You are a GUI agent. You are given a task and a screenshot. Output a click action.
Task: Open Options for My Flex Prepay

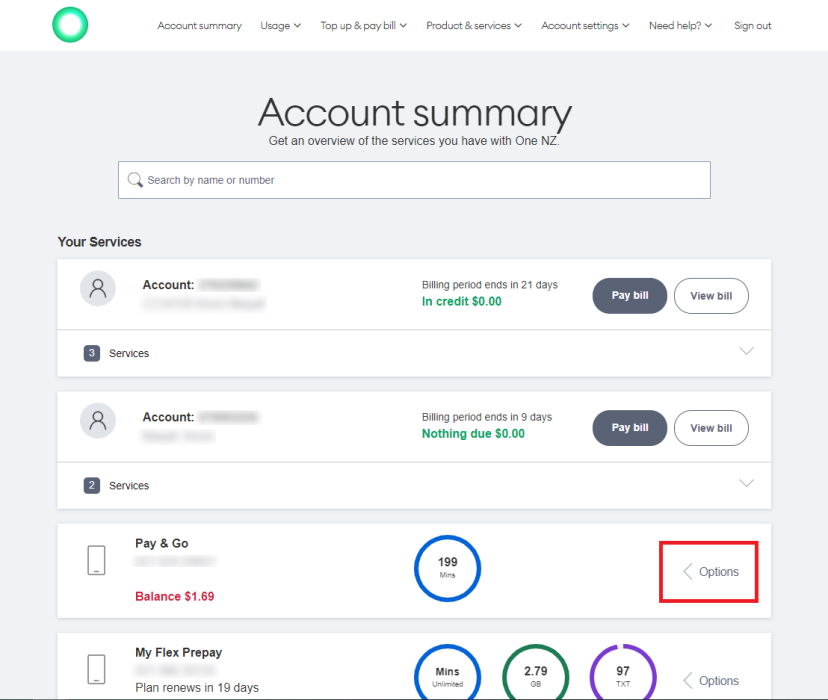coord(711,680)
